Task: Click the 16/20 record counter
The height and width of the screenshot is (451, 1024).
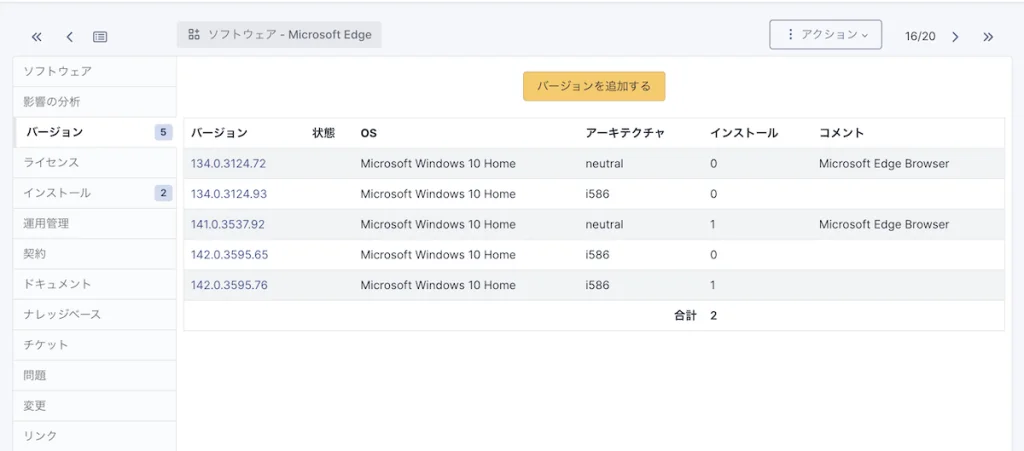Action: 920,37
